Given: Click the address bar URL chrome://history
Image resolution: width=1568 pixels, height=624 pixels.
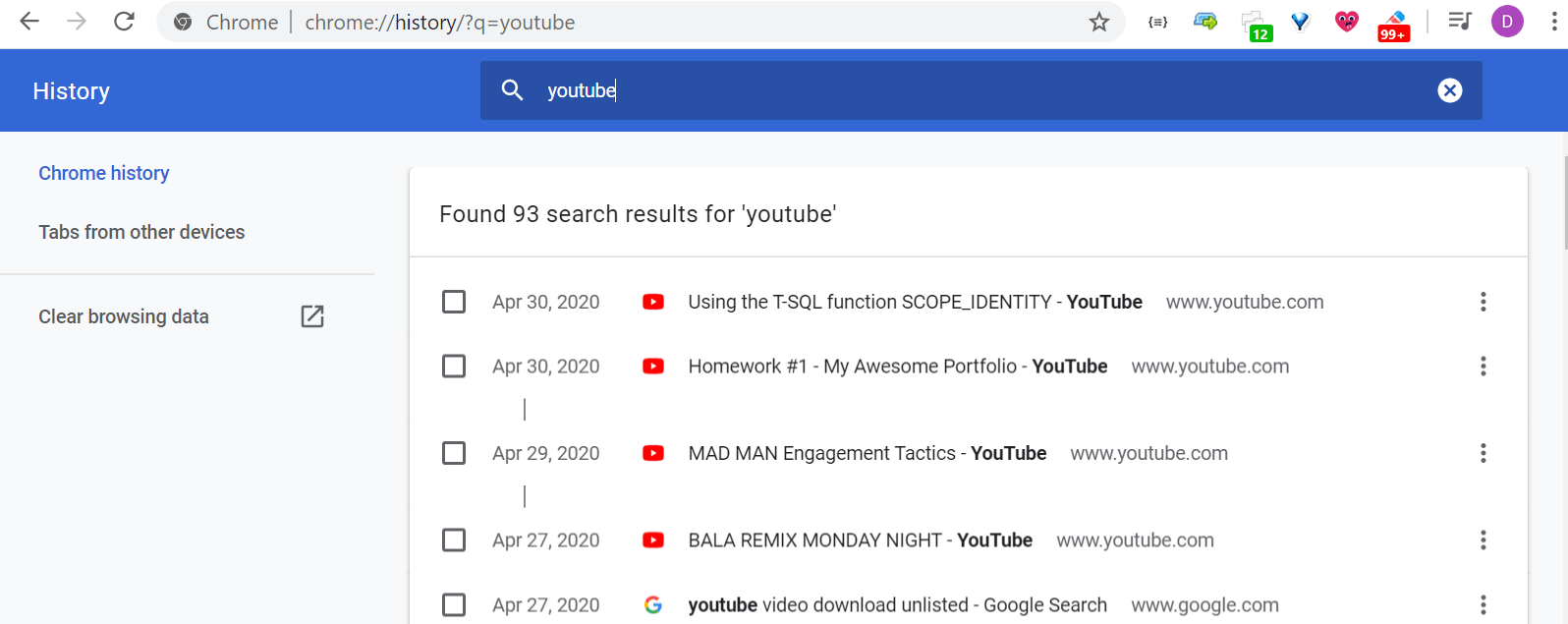Looking at the screenshot, I should [440, 22].
